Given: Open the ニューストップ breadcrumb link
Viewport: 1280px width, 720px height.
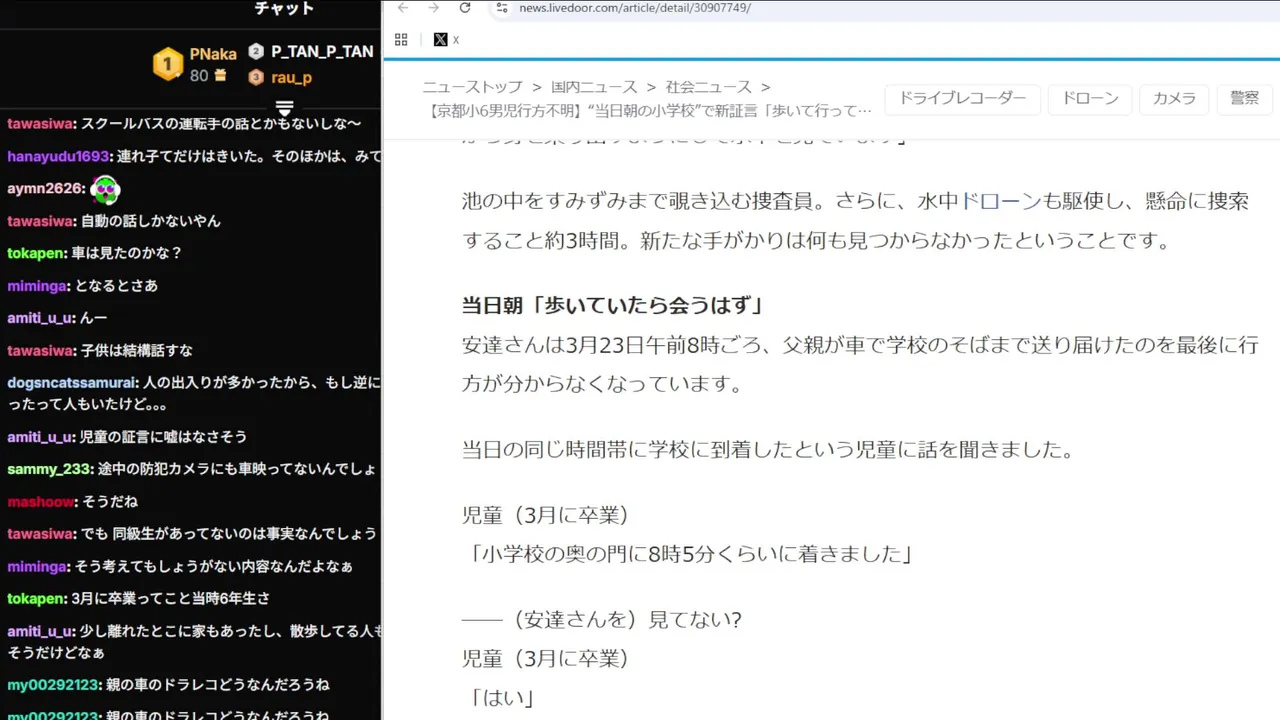Looking at the screenshot, I should pos(472,87).
